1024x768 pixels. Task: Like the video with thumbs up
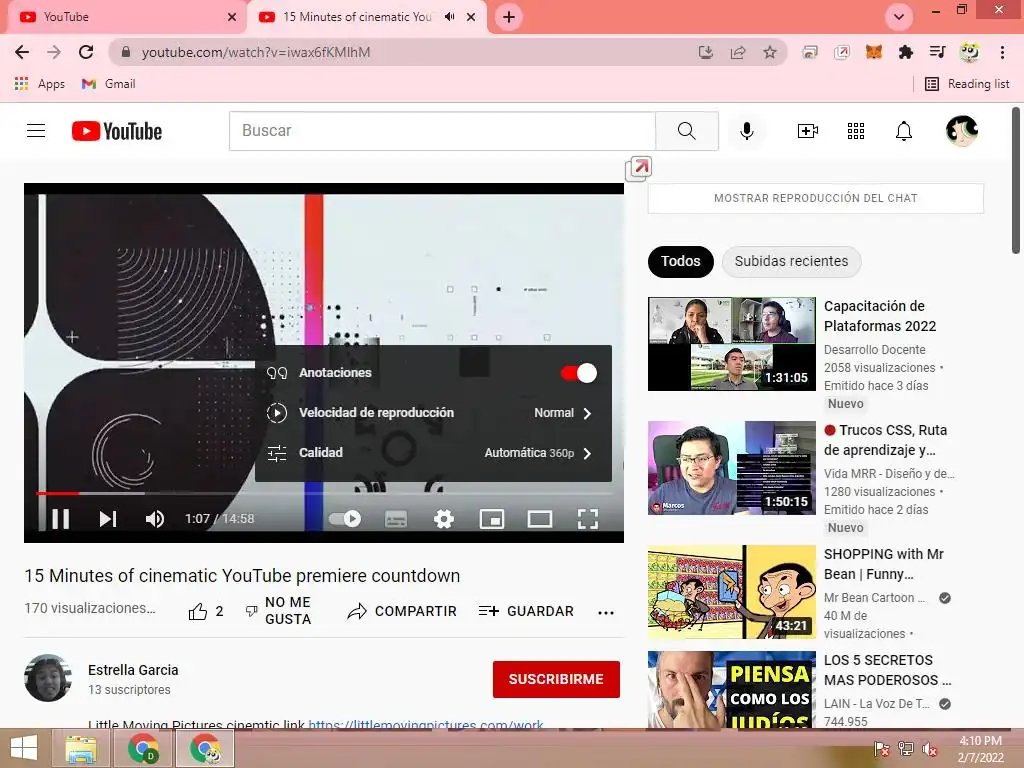coord(198,611)
